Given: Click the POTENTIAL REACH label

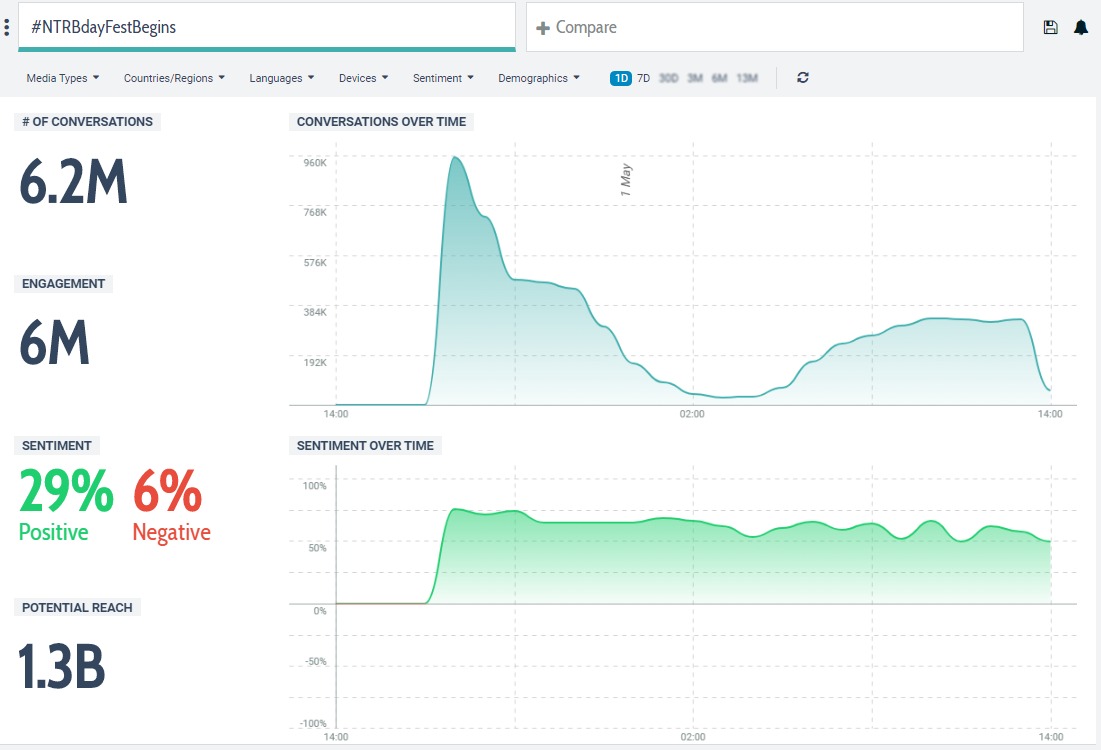Looking at the screenshot, I should pyautogui.click(x=77, y=607).
